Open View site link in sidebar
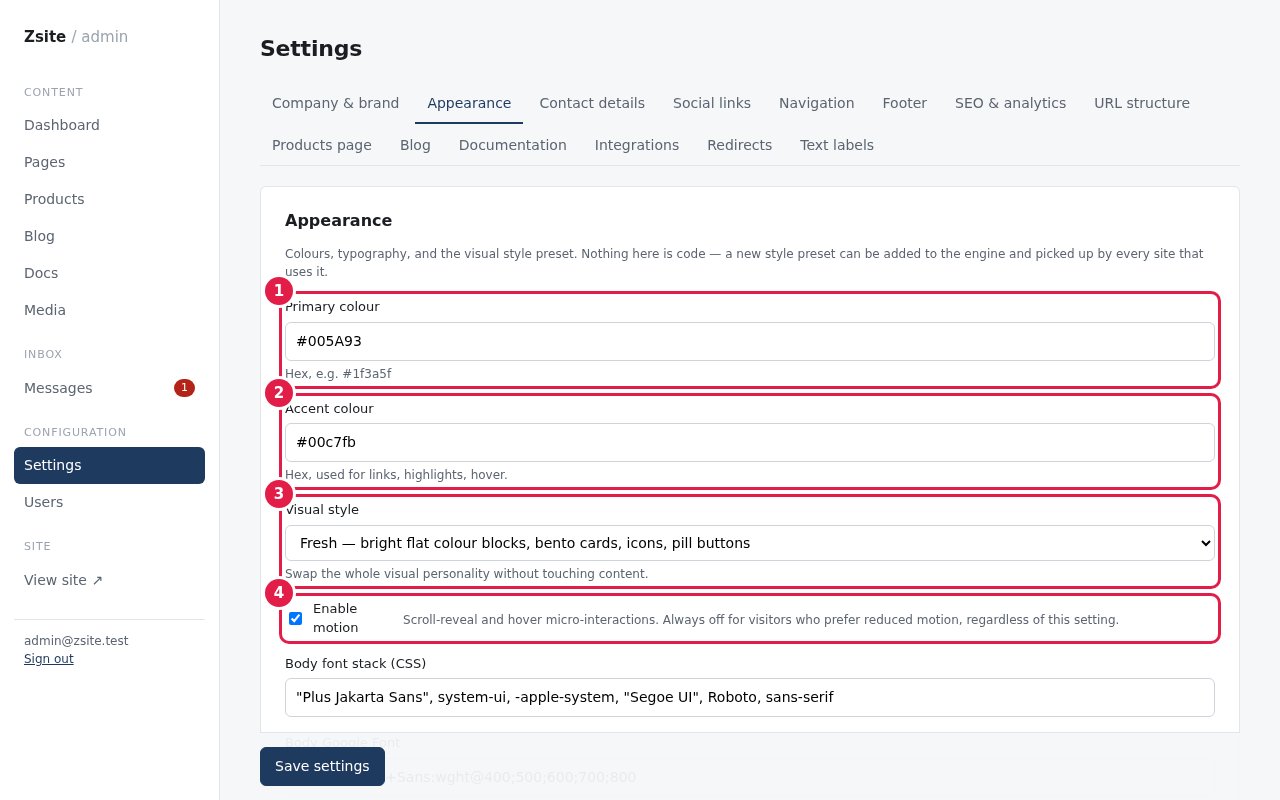This screenshot has width=1280, height=800. [109, 580]
